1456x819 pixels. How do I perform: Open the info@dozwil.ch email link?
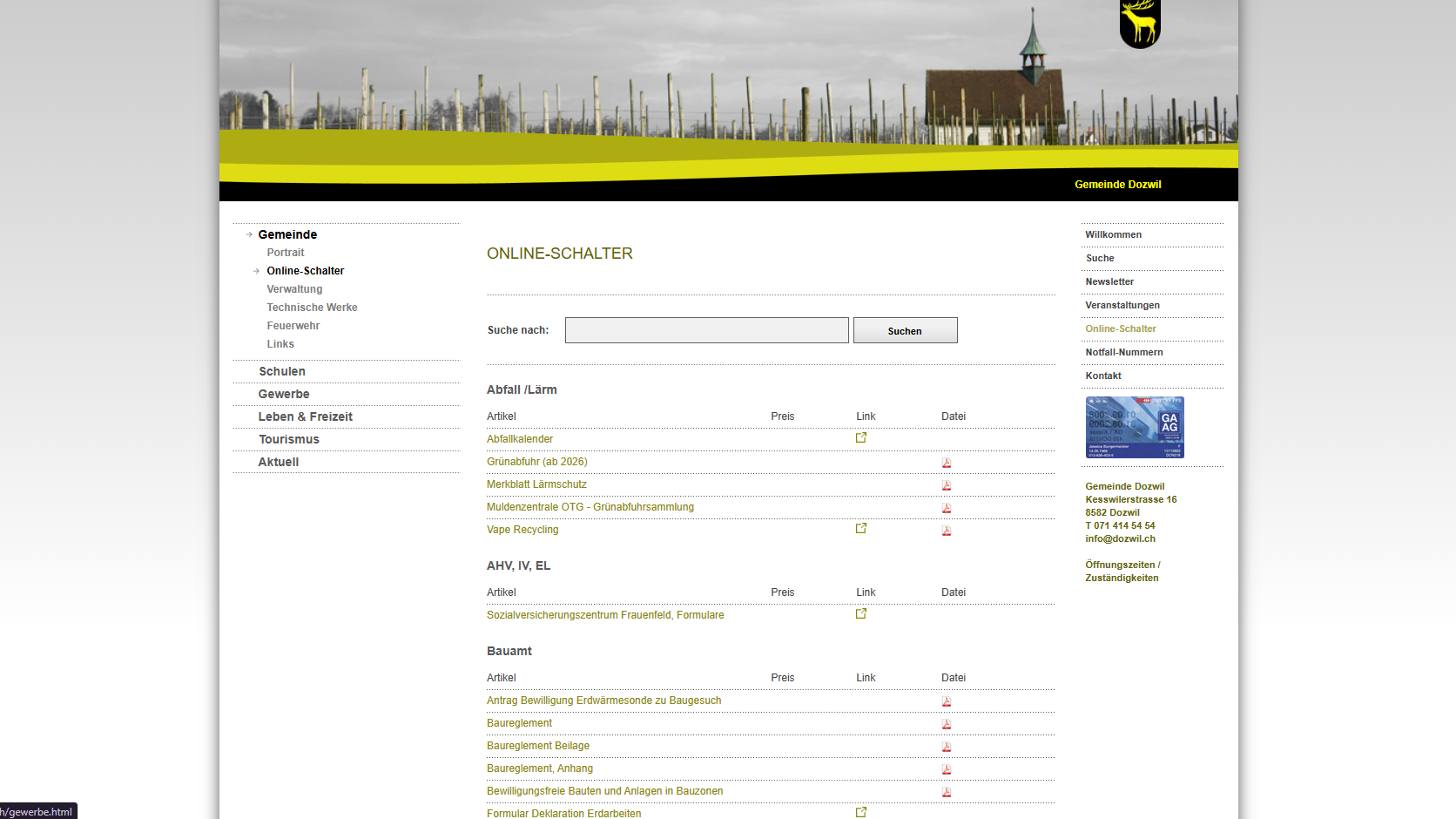1120,538
